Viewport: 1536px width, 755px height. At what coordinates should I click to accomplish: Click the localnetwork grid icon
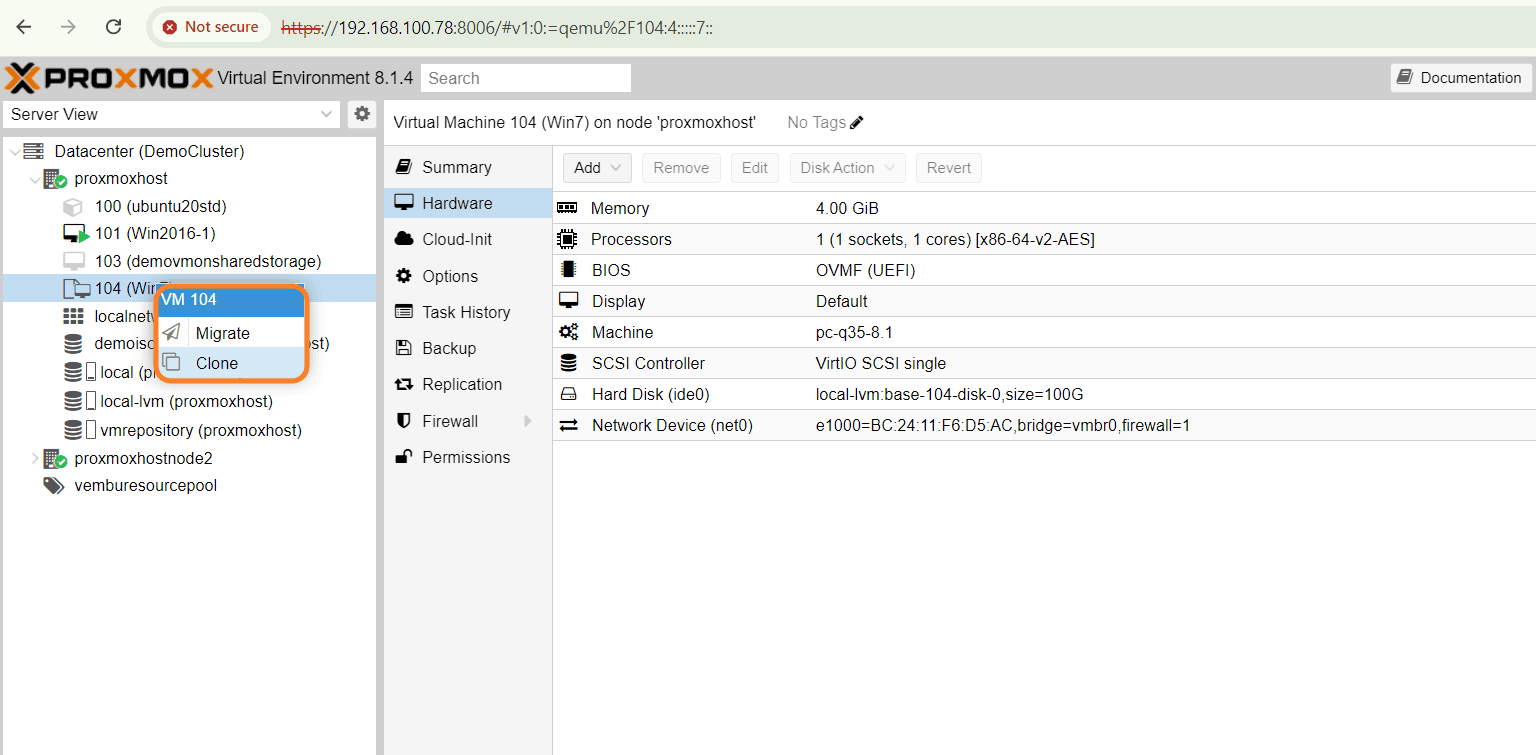[x=73, y=316]
